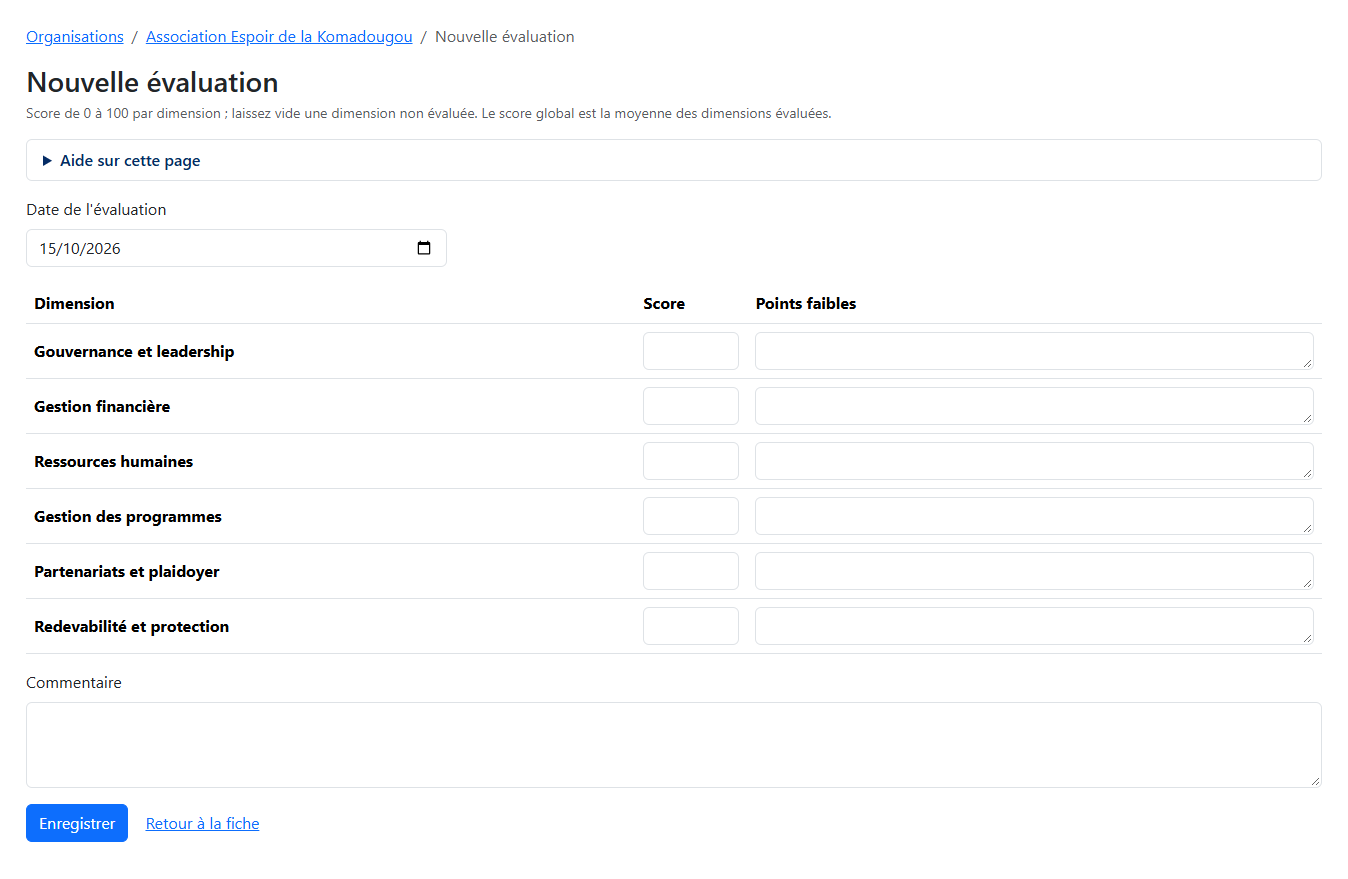Focus Points faibles box for Redevabilité et protection
The width and height of the screenshot is (1348, 879).
click(x=1034, y=626)
